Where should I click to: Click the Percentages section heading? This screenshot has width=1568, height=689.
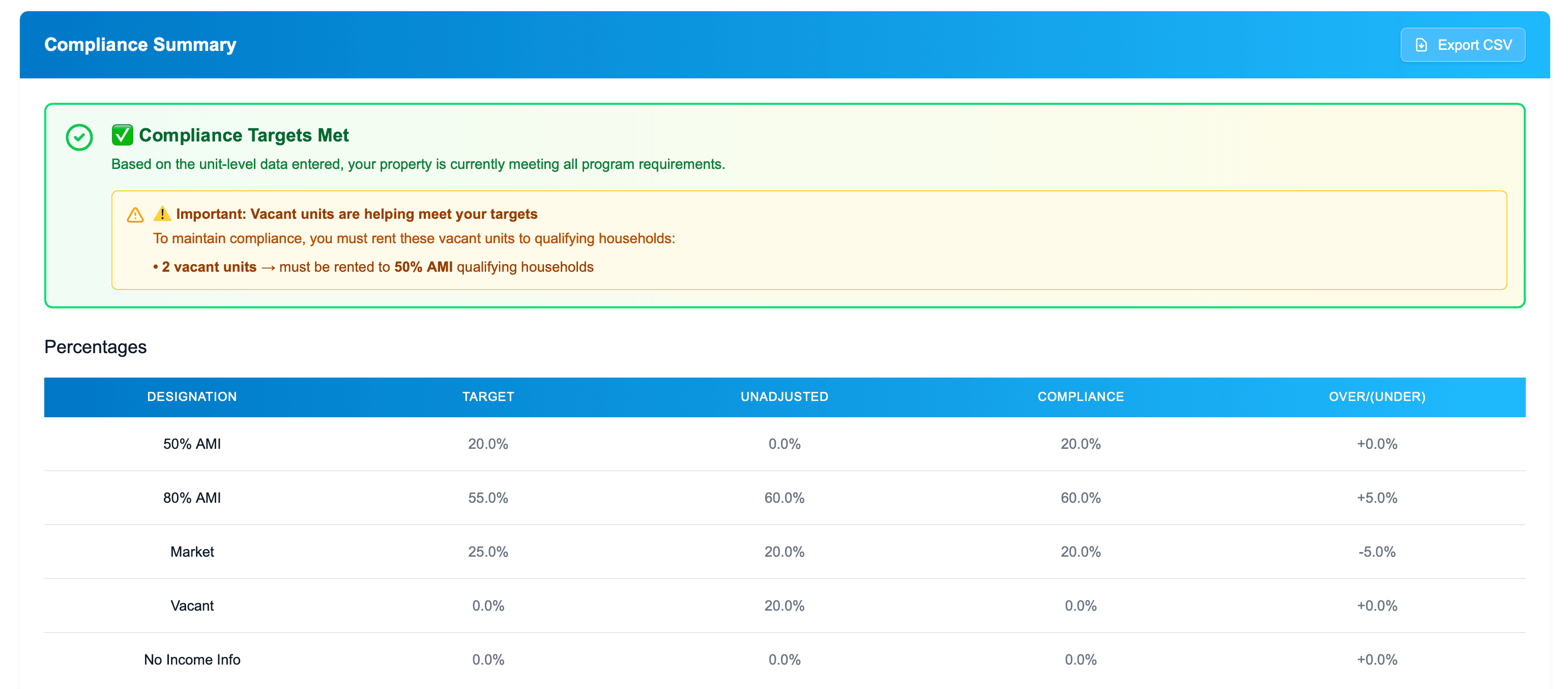[x=96, y=347]
